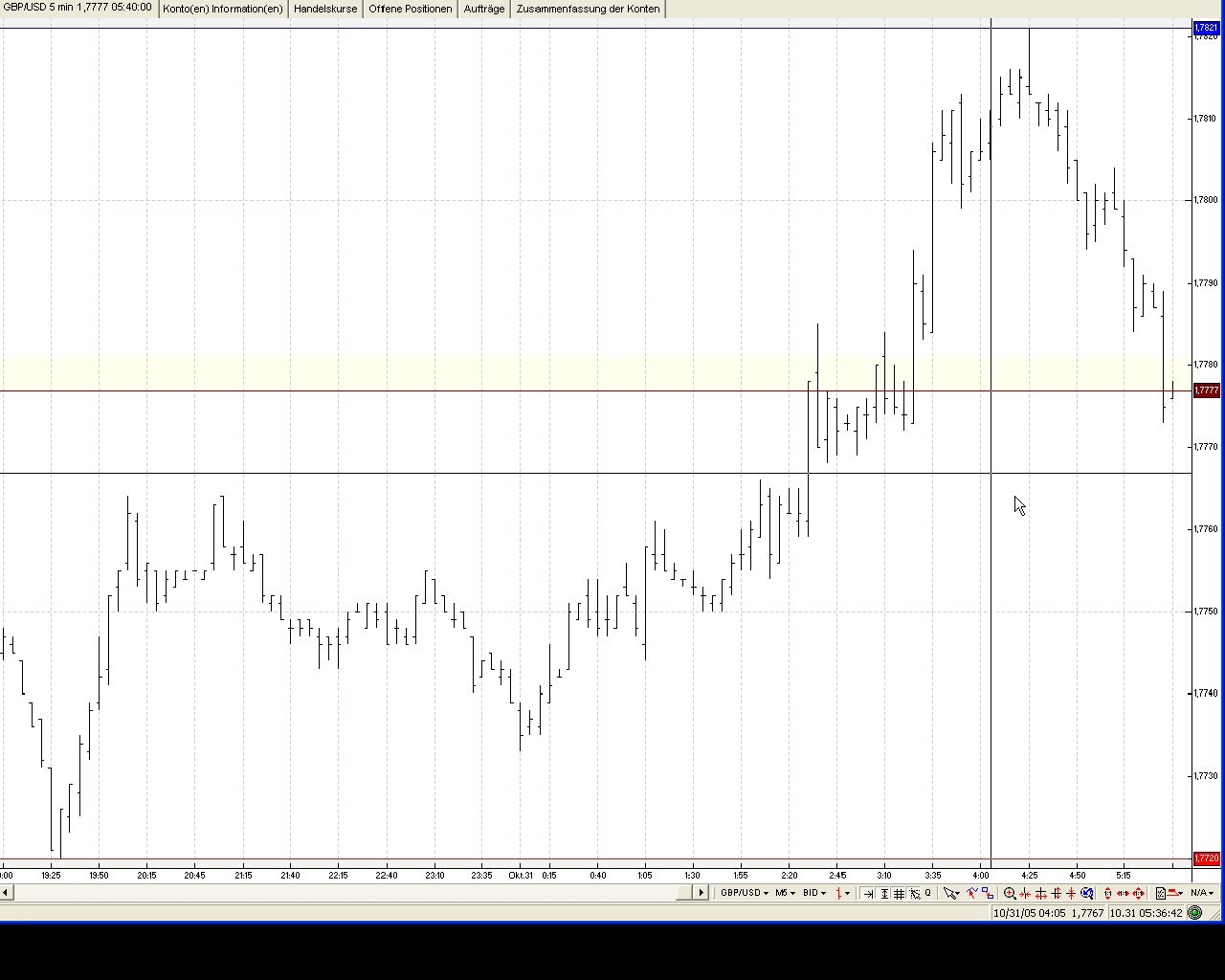Click the 1,7760 price axis label
This screenshot has height=980, width=1225.
tap(1205, 529)
